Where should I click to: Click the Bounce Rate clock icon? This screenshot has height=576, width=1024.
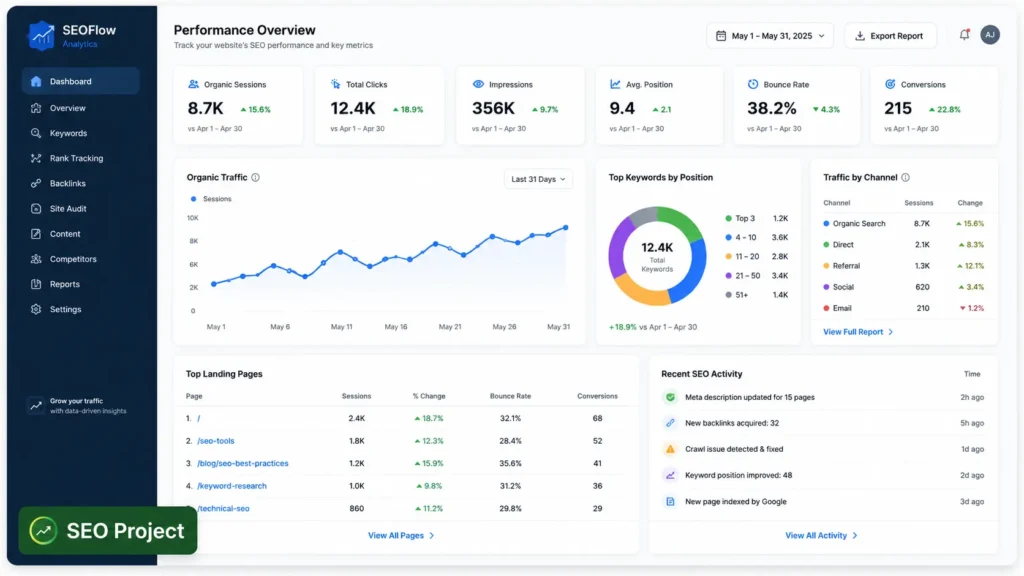point(753,84)
